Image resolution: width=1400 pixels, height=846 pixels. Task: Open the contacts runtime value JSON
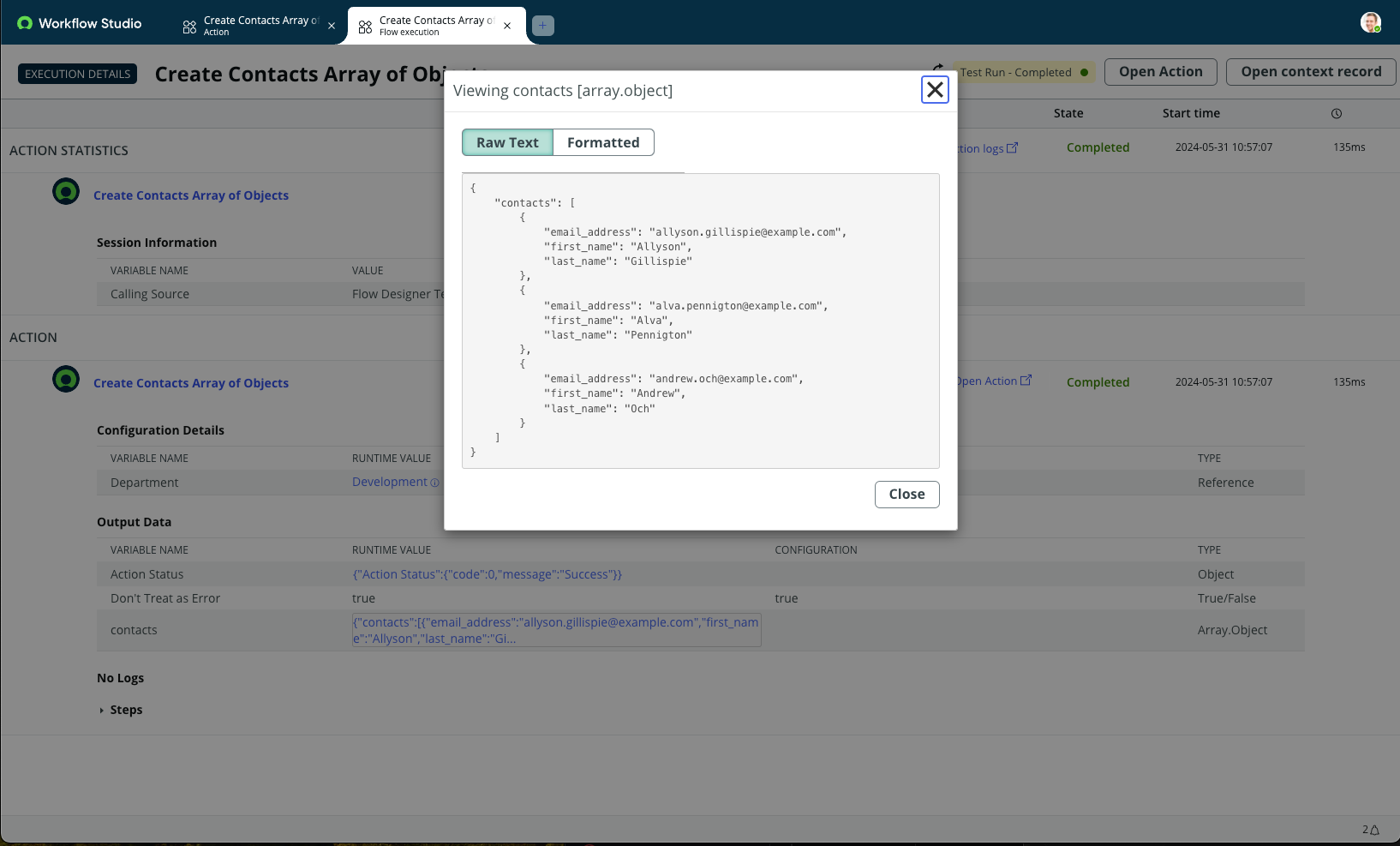click(556, 630)
